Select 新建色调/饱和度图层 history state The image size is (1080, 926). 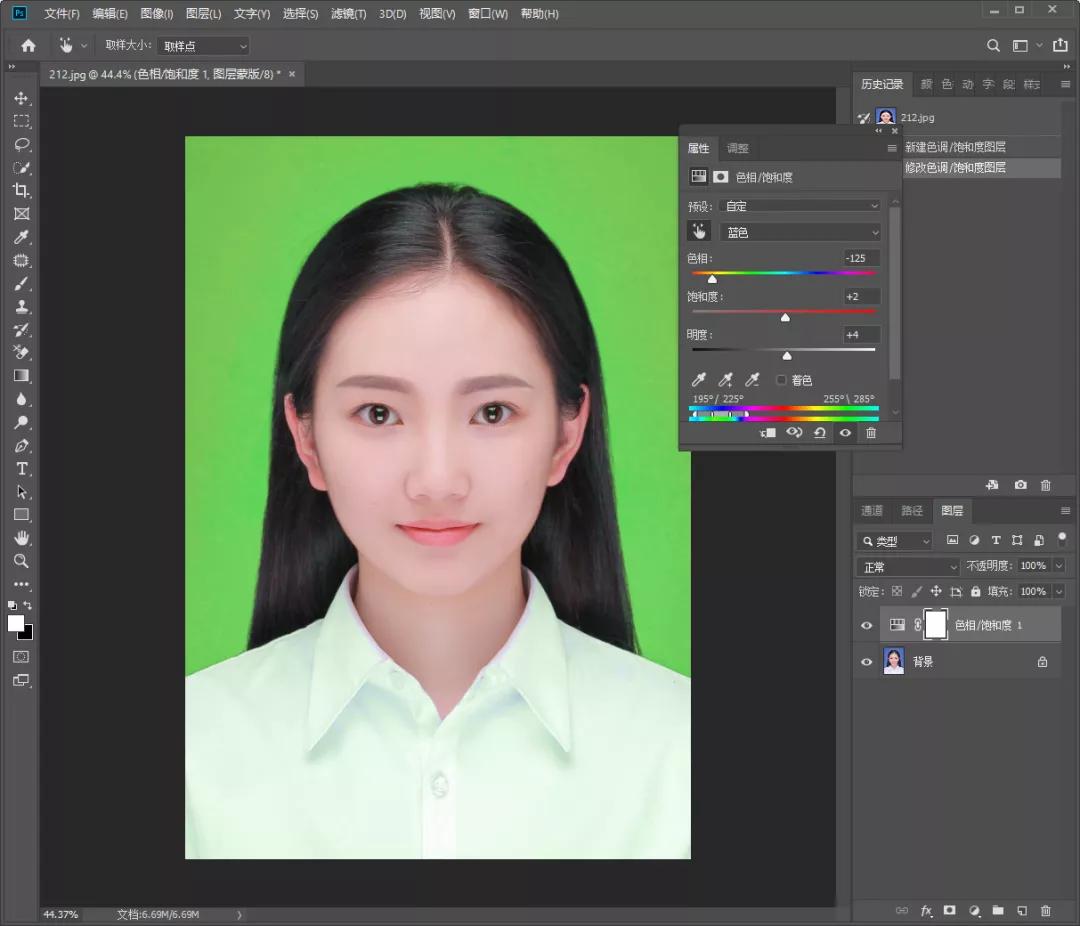pyautogui.click(x=955, y=147)
